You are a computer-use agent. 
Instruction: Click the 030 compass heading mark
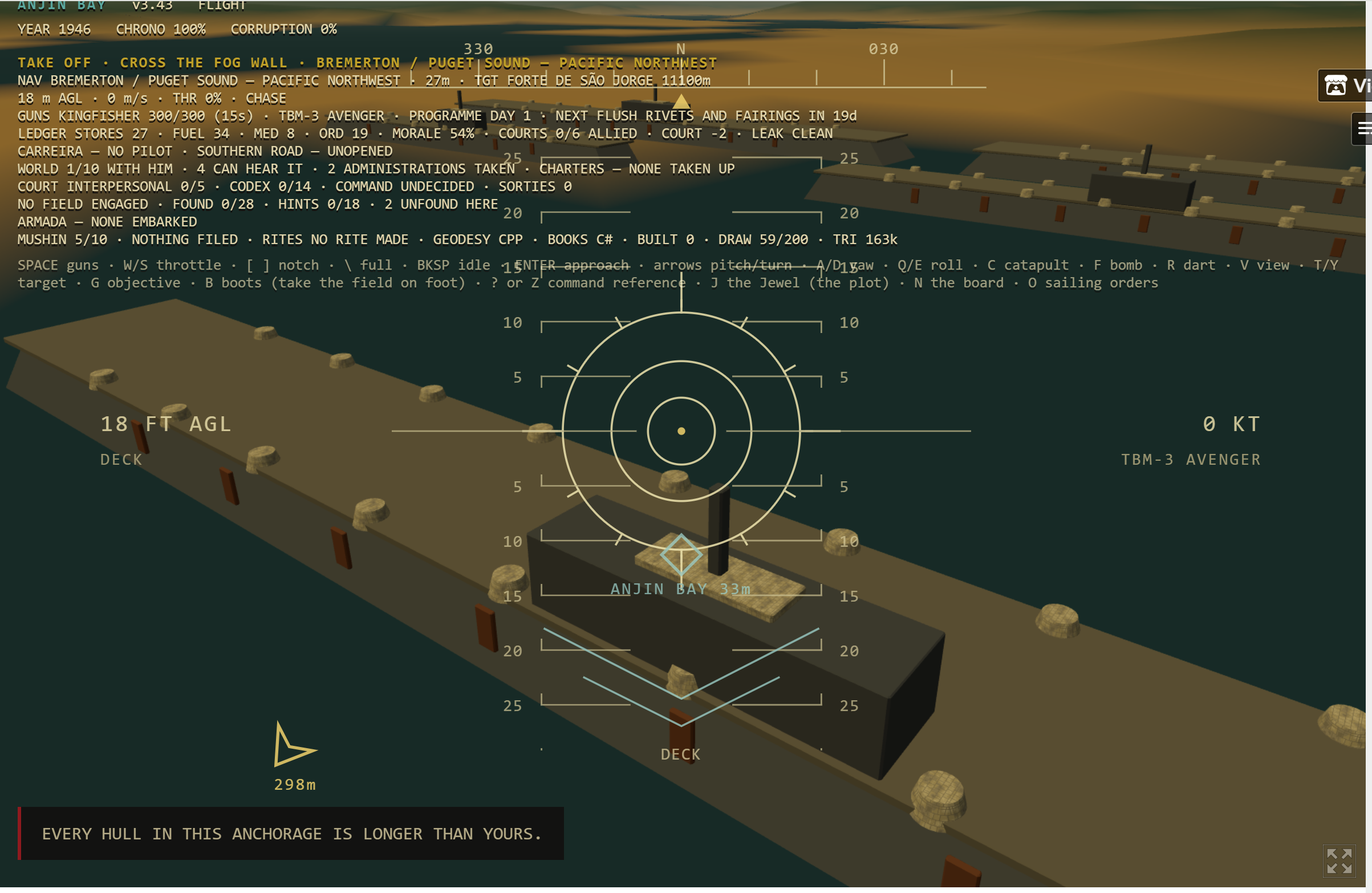coord(883,49)
